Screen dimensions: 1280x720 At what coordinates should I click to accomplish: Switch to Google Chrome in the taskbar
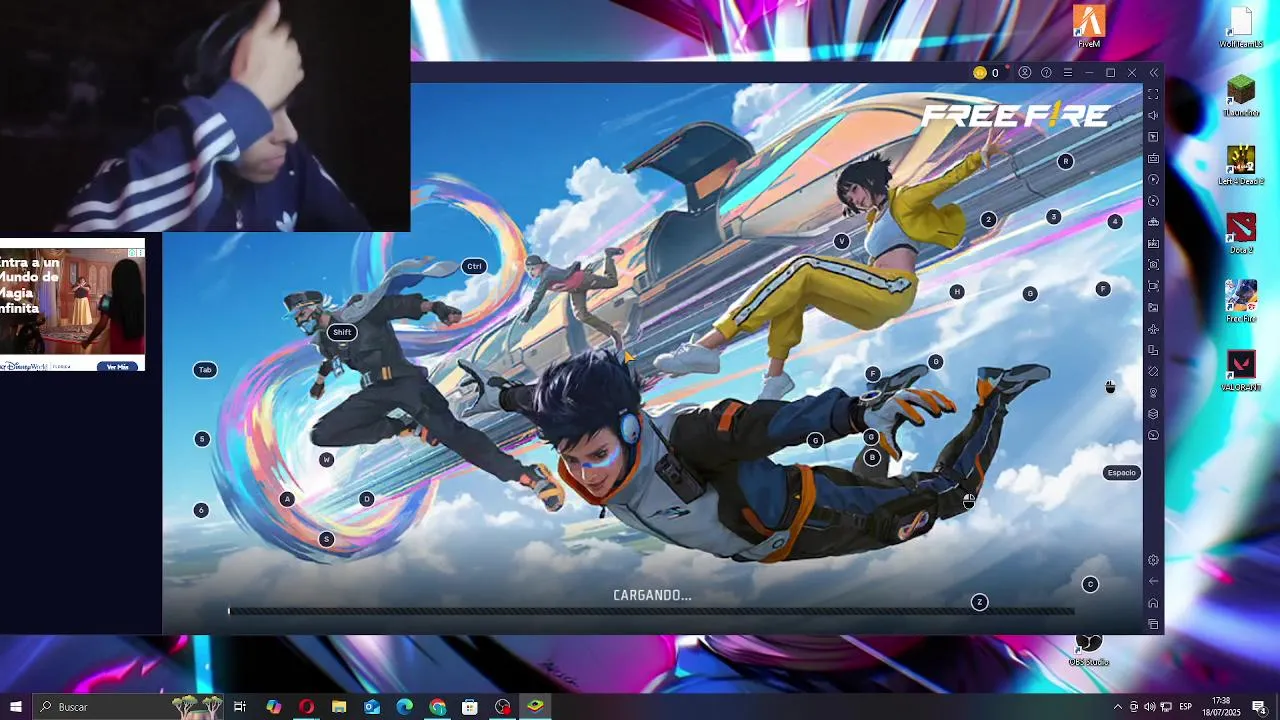point(438,707)
